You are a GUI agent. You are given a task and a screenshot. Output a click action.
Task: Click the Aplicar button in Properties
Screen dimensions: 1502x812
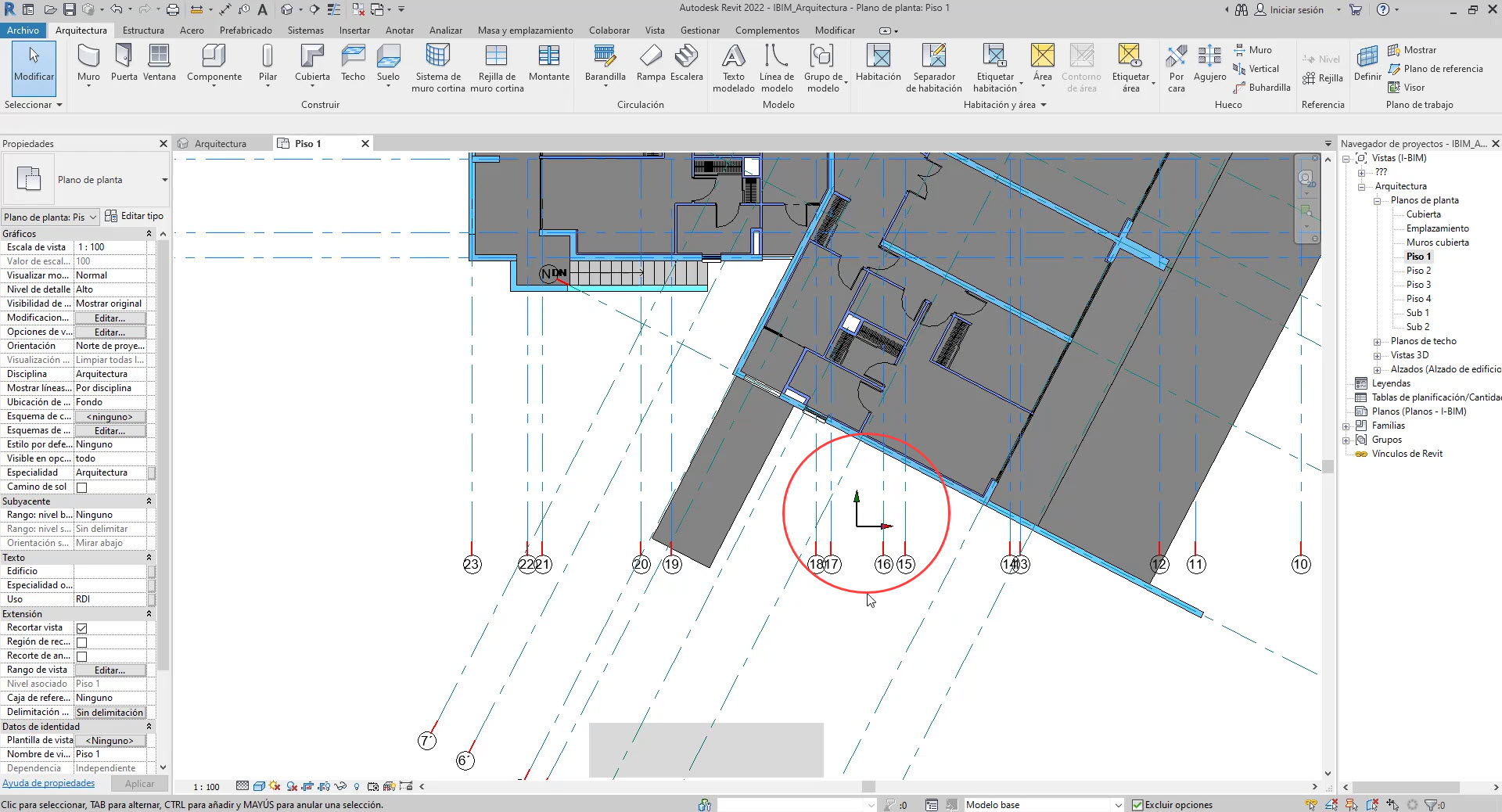point(139,783)
